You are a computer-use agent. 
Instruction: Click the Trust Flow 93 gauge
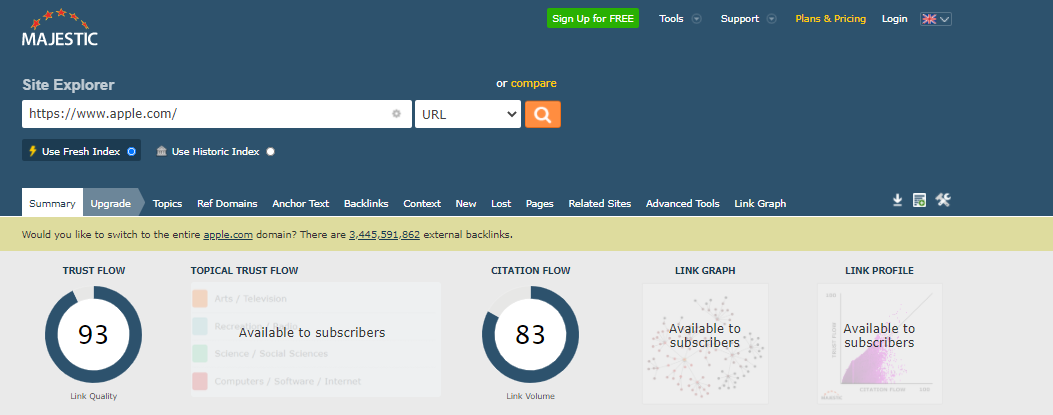93,334
